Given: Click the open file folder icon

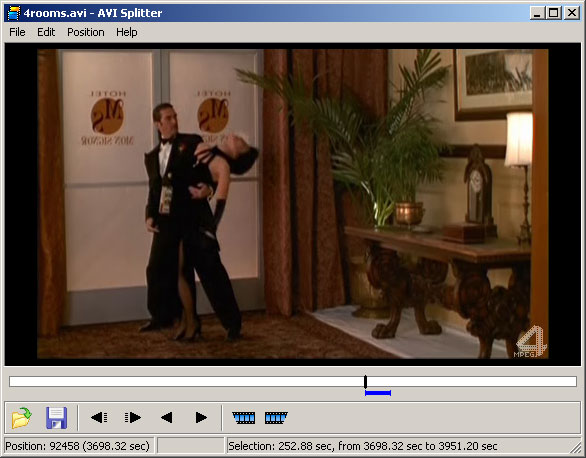Looking at the screenshot, I should 22,417.
